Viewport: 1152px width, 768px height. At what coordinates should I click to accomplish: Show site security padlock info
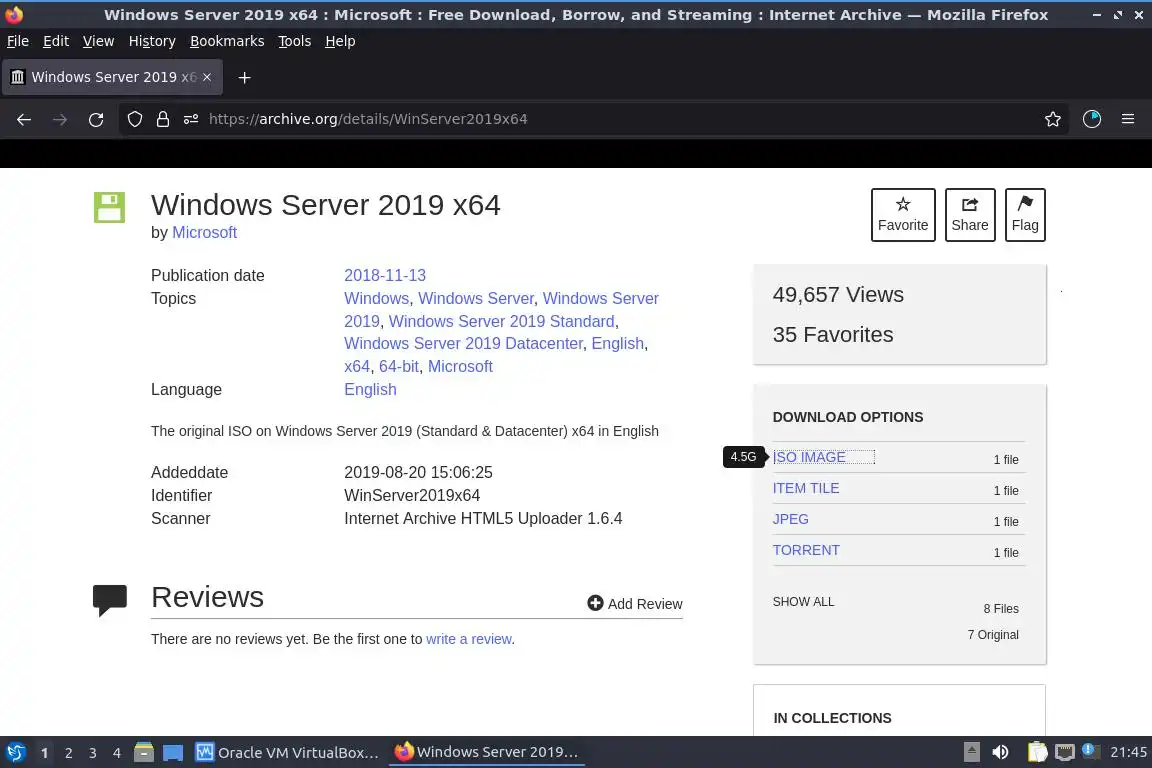(x=163, y=119)
